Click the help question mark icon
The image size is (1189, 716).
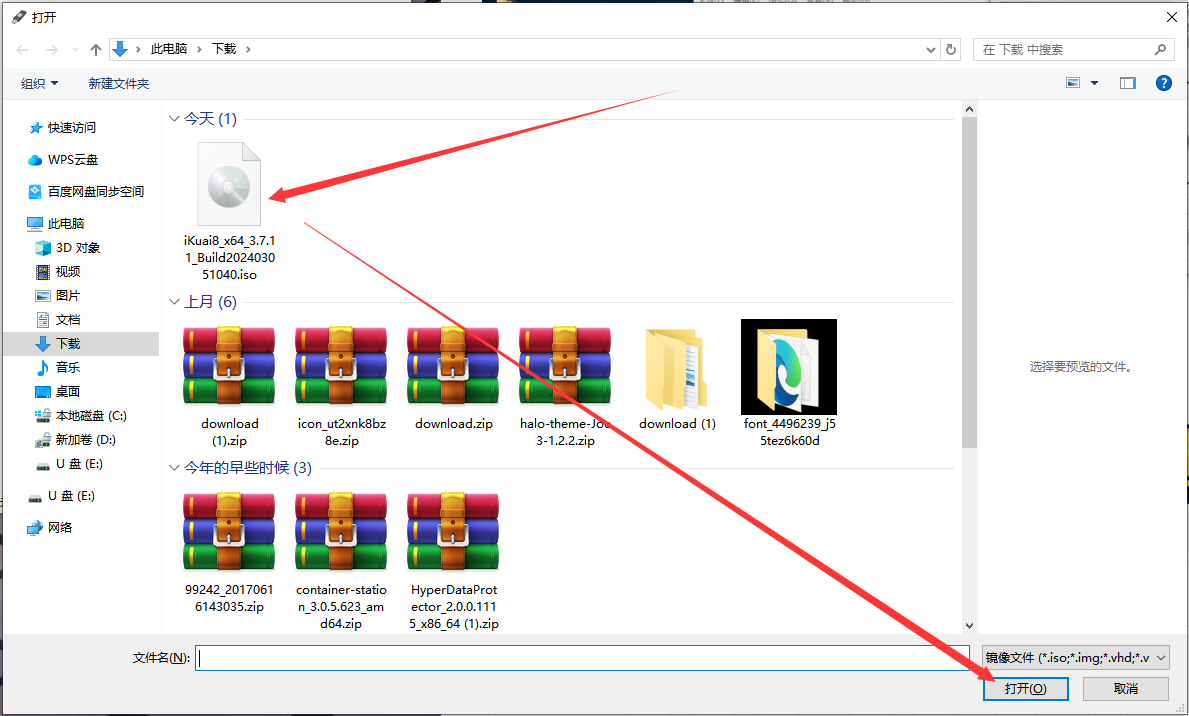pyautogui.click(x=1163, y=83)
